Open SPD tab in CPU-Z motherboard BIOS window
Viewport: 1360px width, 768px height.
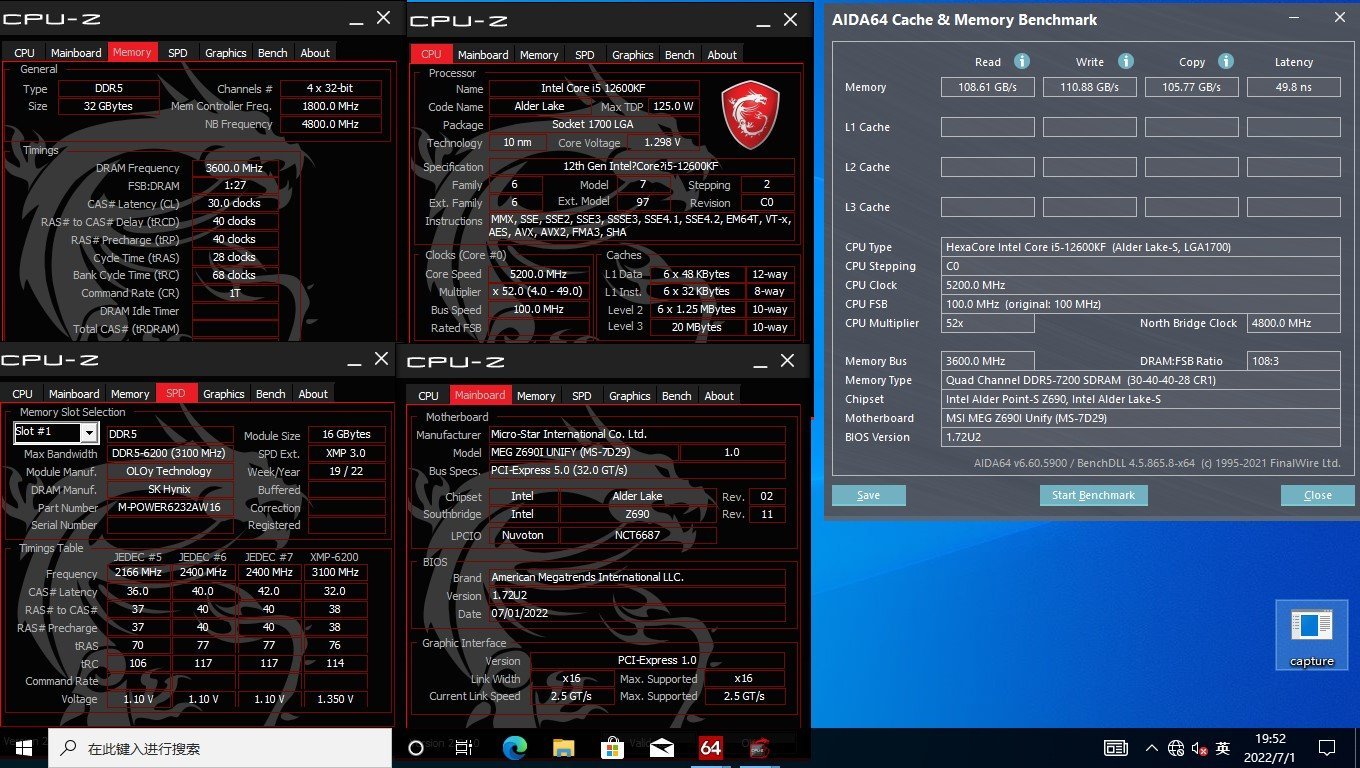point(582,396)
